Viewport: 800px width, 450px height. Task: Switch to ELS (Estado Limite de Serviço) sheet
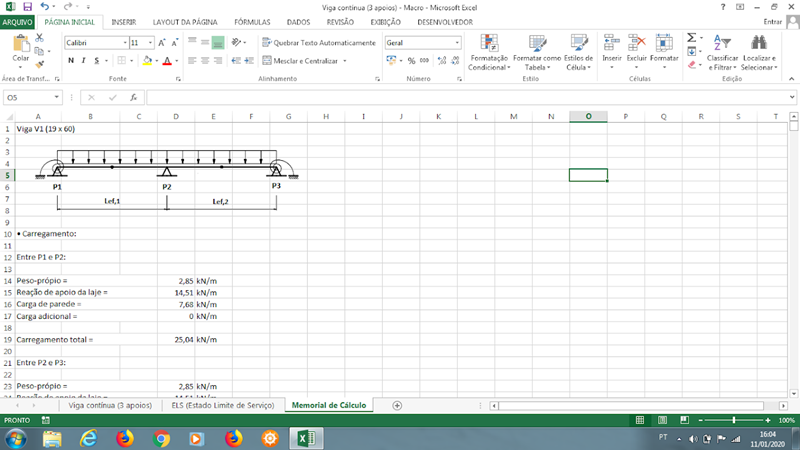[x=220, y=405]
